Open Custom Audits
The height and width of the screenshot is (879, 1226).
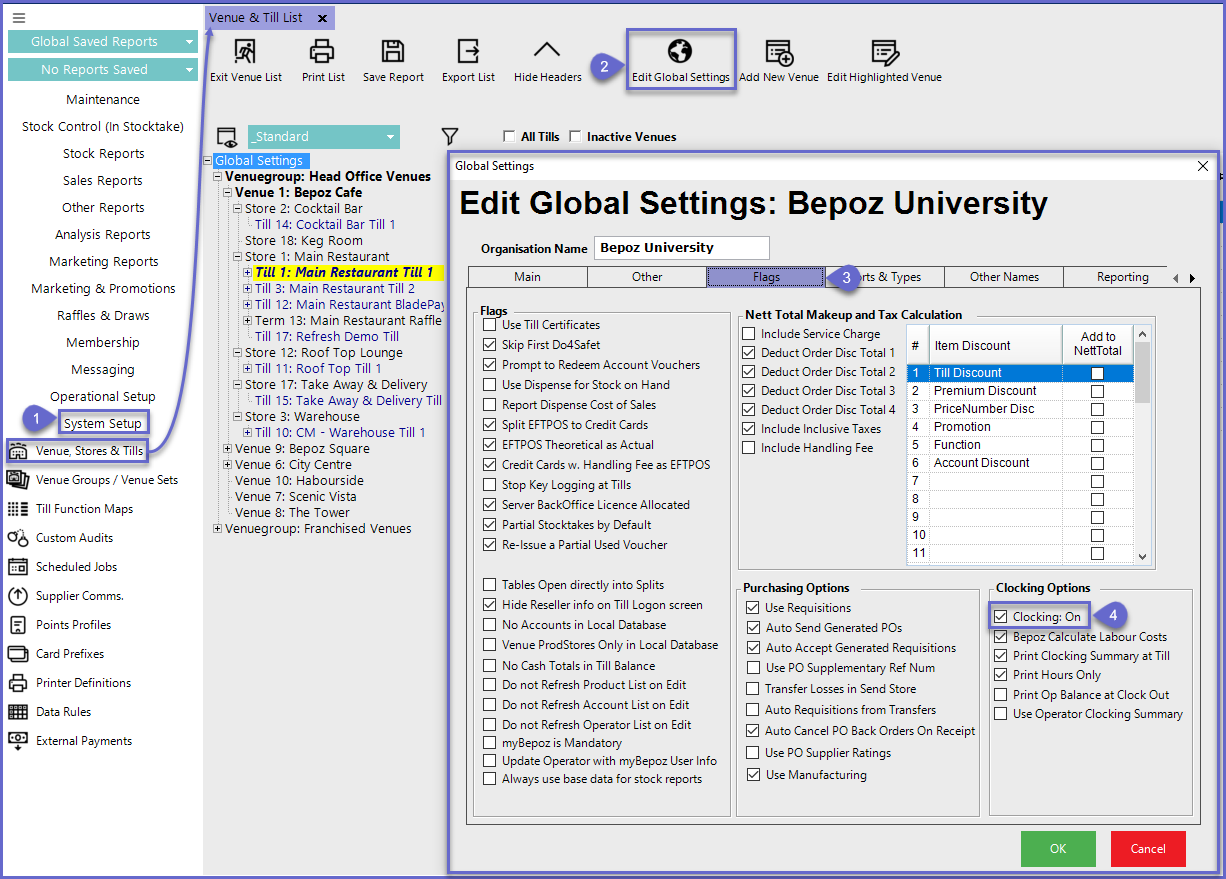click(61, 538)
